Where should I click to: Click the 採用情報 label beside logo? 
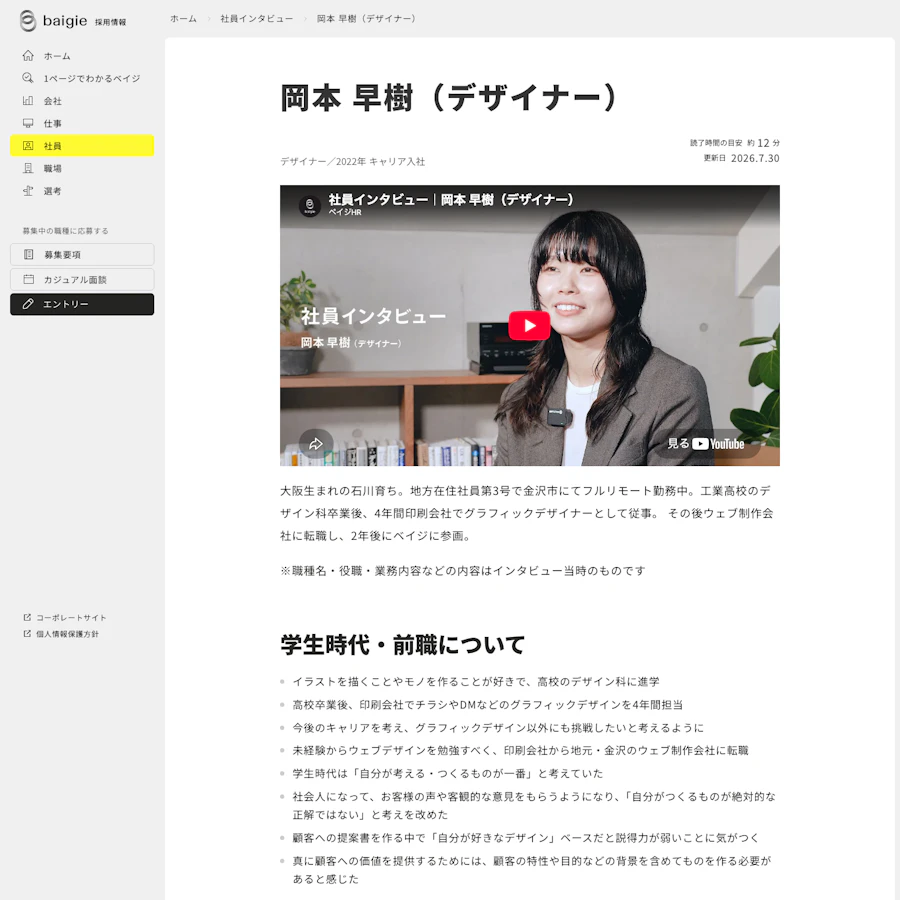(110, 22)
